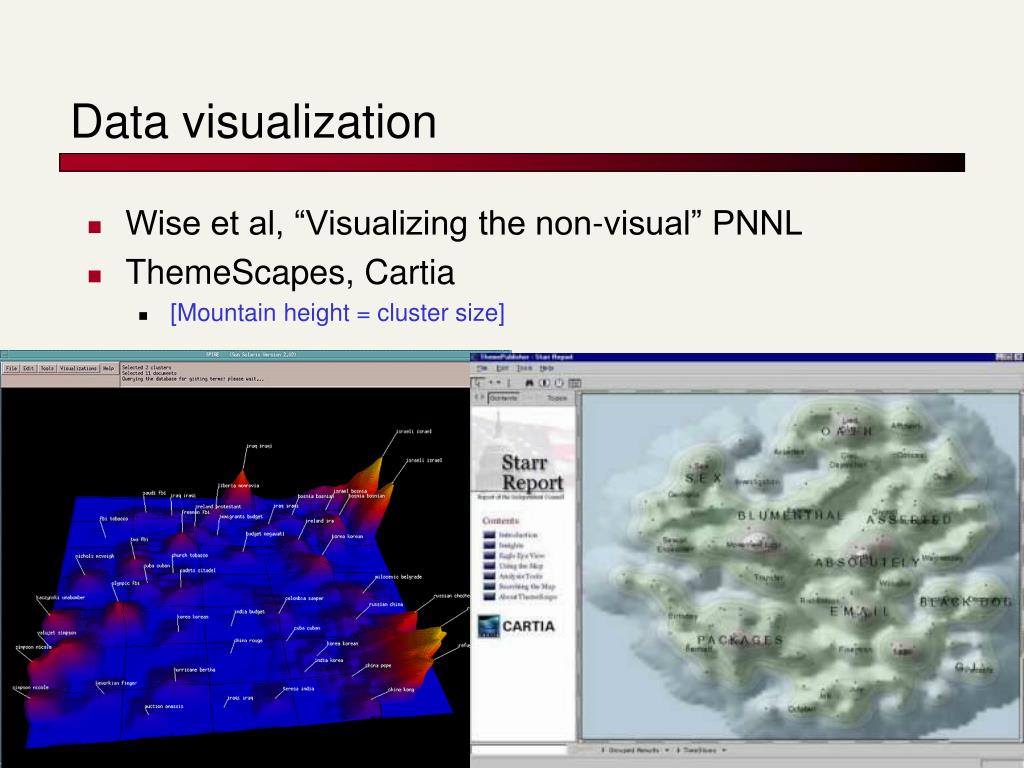The image size is (1024, 768).
Task: Click the 'kaczynski unabomber' terrain label
Action: tap(60, 598)
